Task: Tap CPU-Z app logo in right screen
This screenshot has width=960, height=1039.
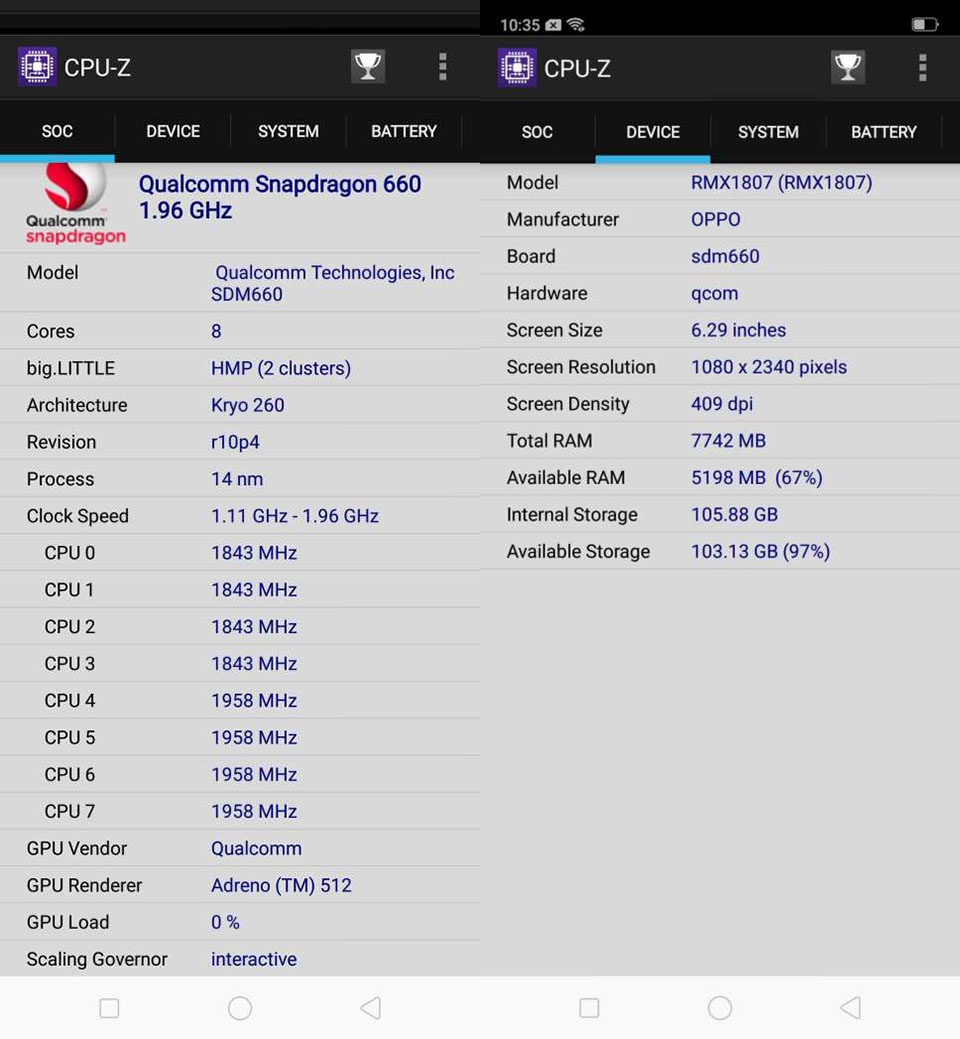Action: click(517, 68)
